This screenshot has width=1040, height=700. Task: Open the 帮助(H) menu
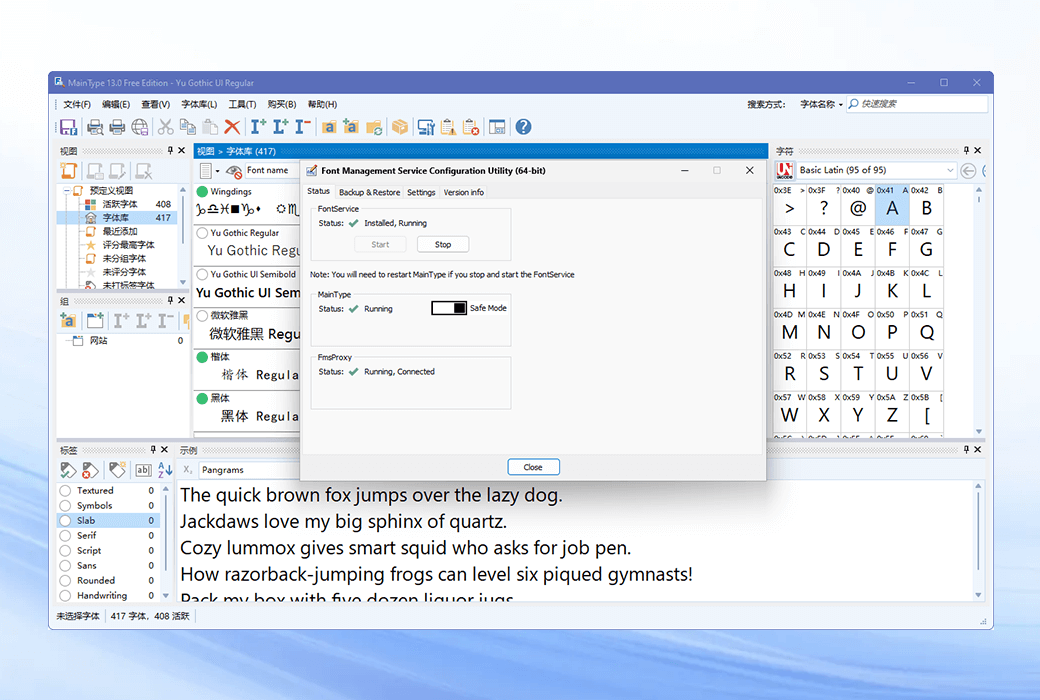click(322, 104)
